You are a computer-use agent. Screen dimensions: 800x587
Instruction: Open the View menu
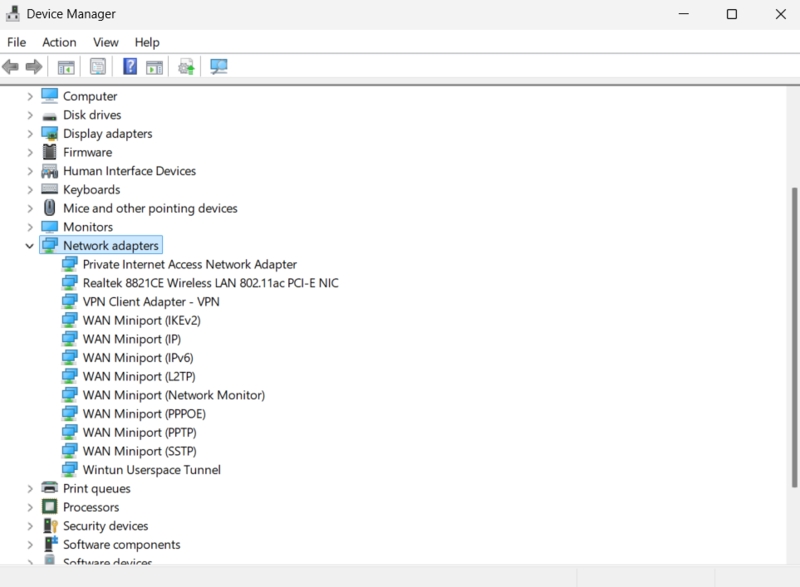pyautogui.click(x=106, y=42)
